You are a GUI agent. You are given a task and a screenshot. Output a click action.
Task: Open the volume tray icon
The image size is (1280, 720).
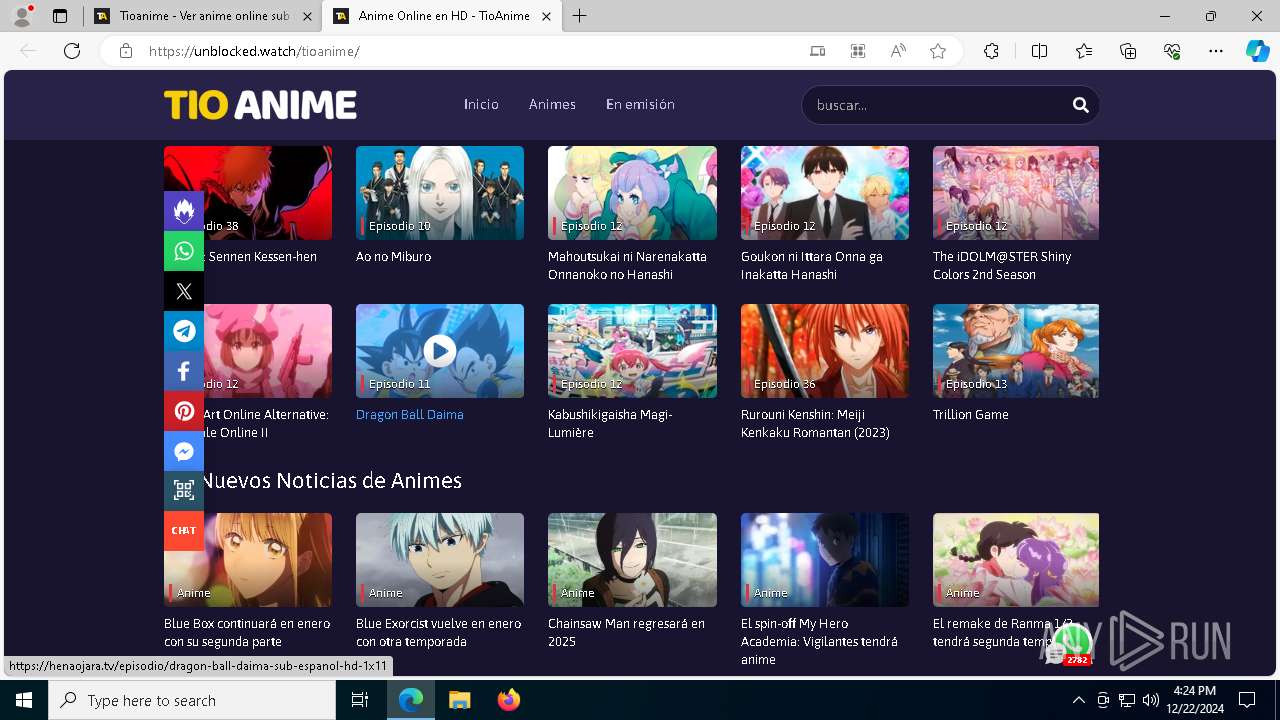click(x=1151, y=700)
